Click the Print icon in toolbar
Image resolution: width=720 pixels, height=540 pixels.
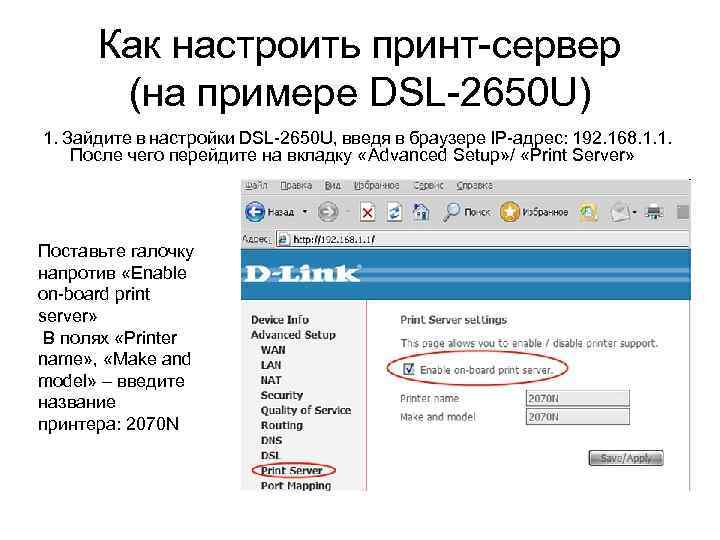pos(654,212)
